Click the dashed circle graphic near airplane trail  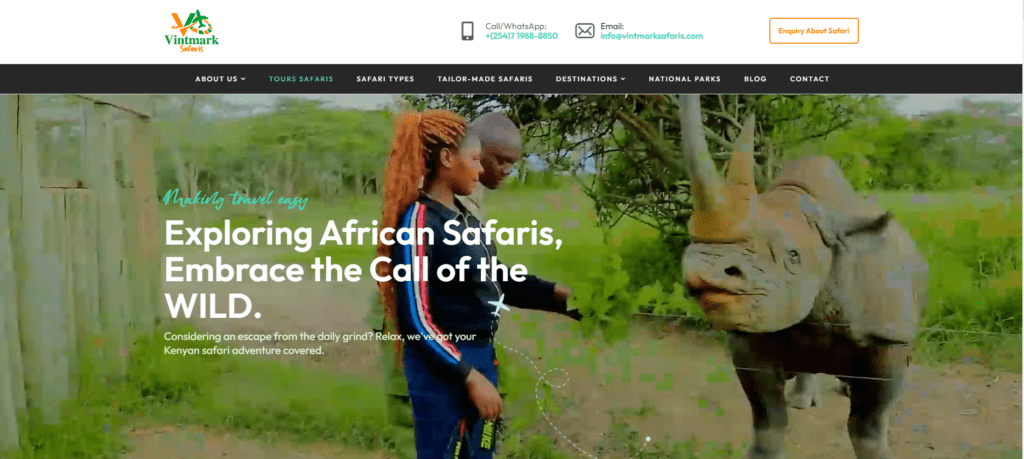[x=552, y=379]
